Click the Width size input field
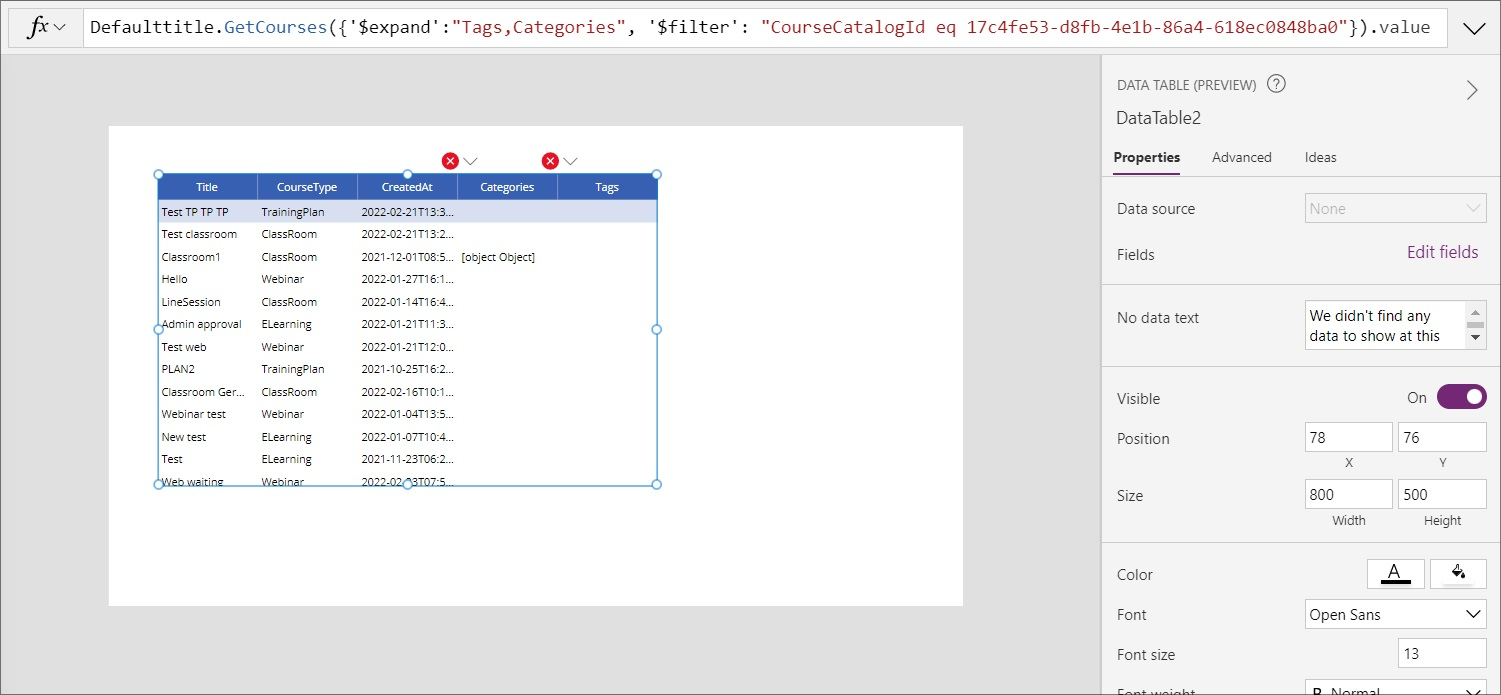Viewport: 1501px width, 695px height. point(1347,494)
